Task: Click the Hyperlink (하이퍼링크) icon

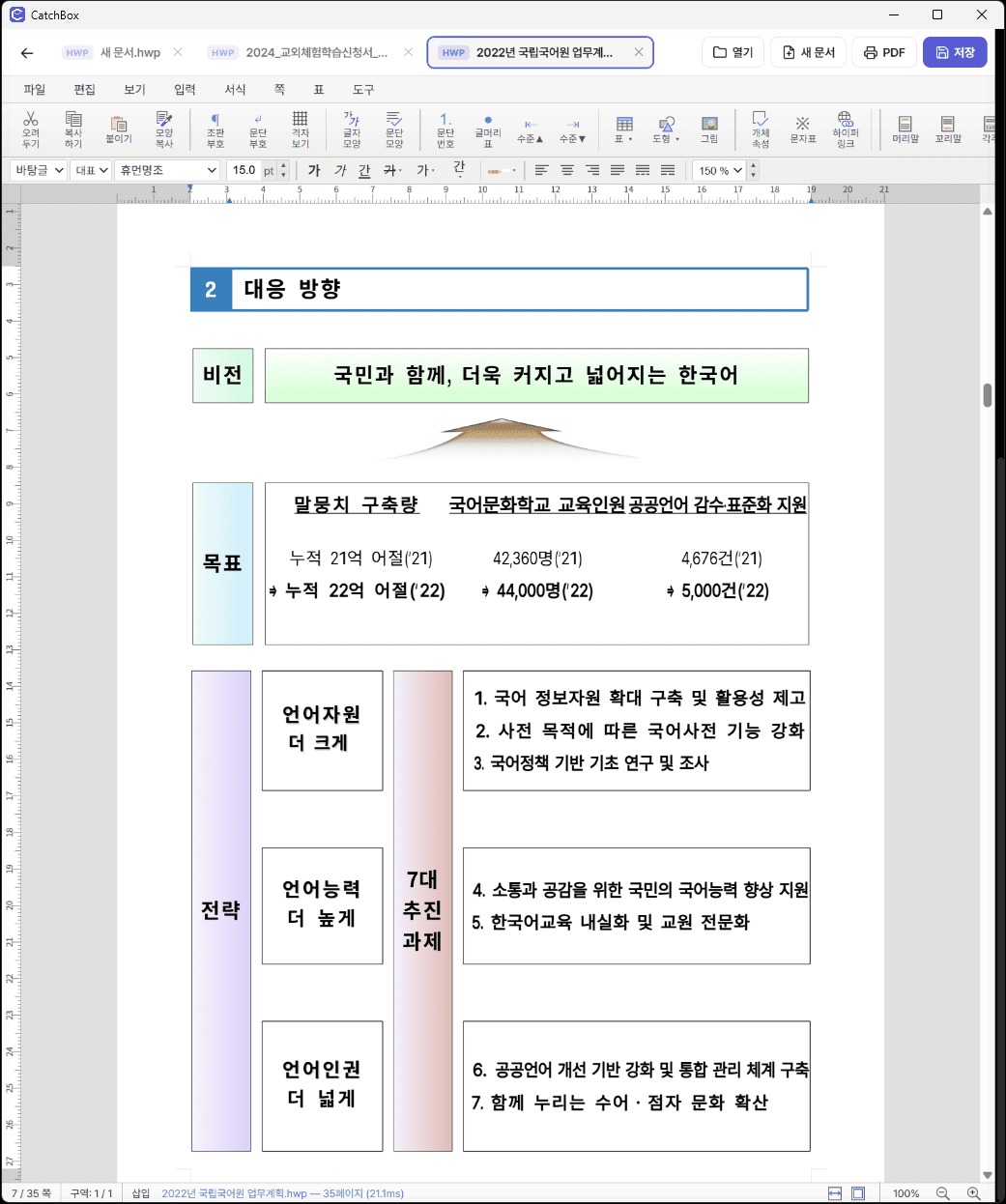Action: pos(846,129)
